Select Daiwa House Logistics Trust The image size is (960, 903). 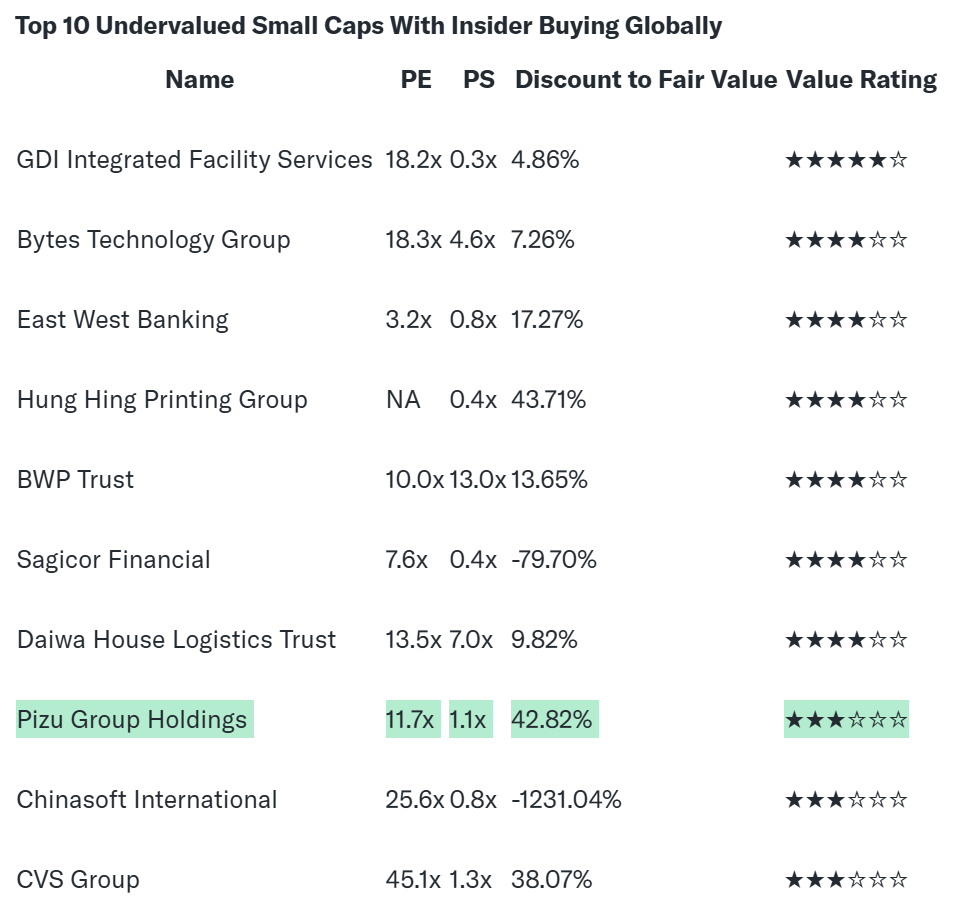(176, 640)
